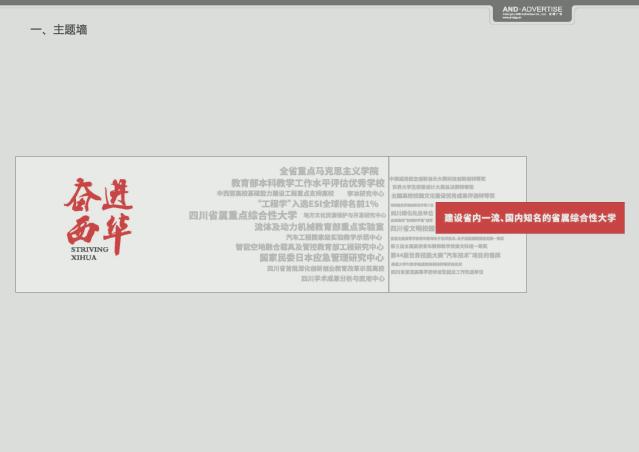
Task: Select the XIHUA text under the logo
Action: [x=84, y=258]
